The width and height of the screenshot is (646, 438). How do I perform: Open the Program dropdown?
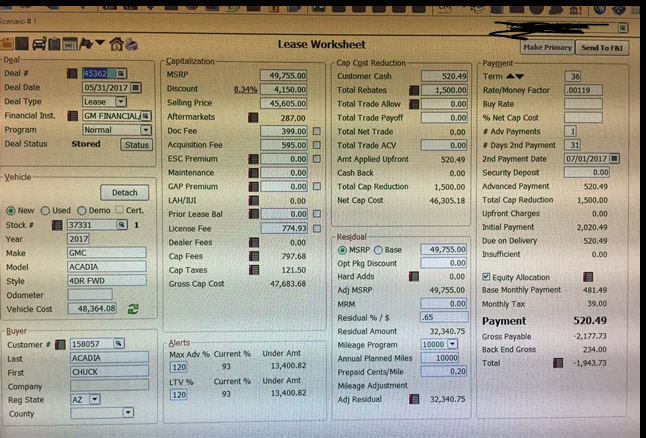tap(146, 130)
